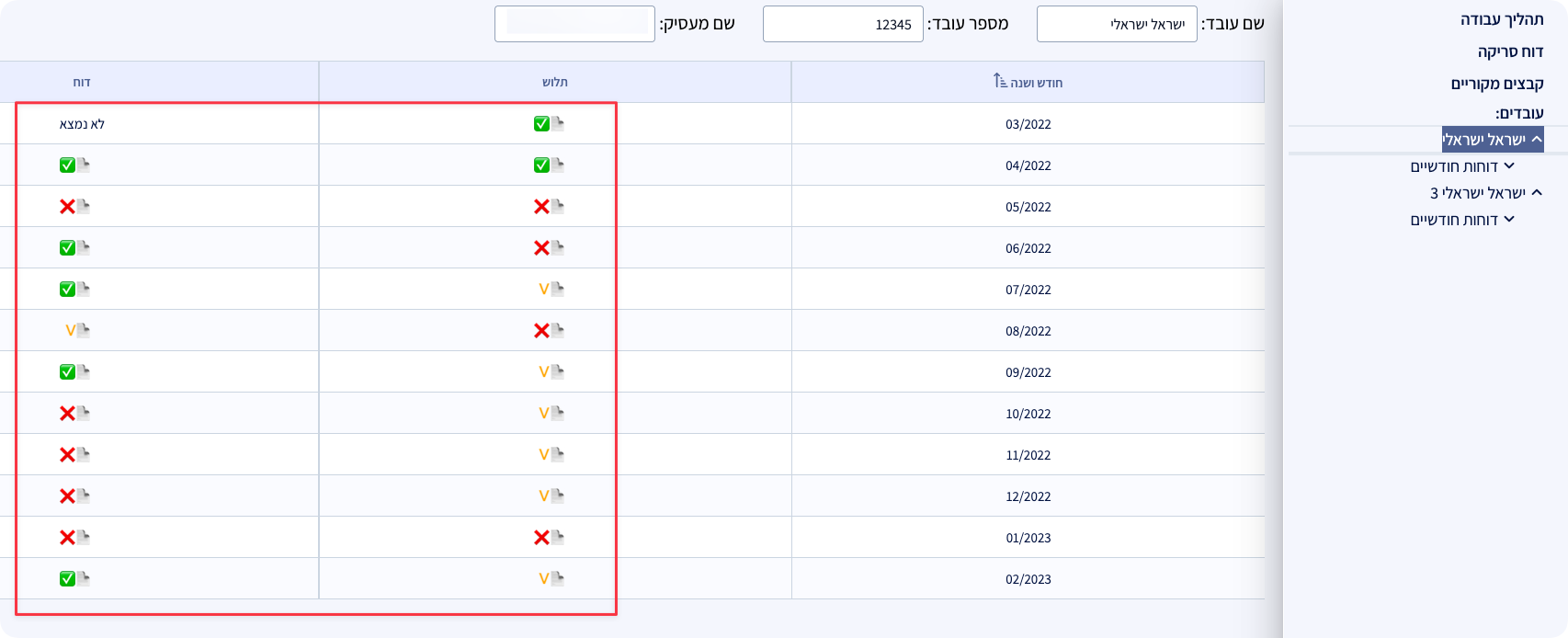Click the report file icon for 08/2022
Viewport: 1568px width, 638px height.
tap(83, 331)
